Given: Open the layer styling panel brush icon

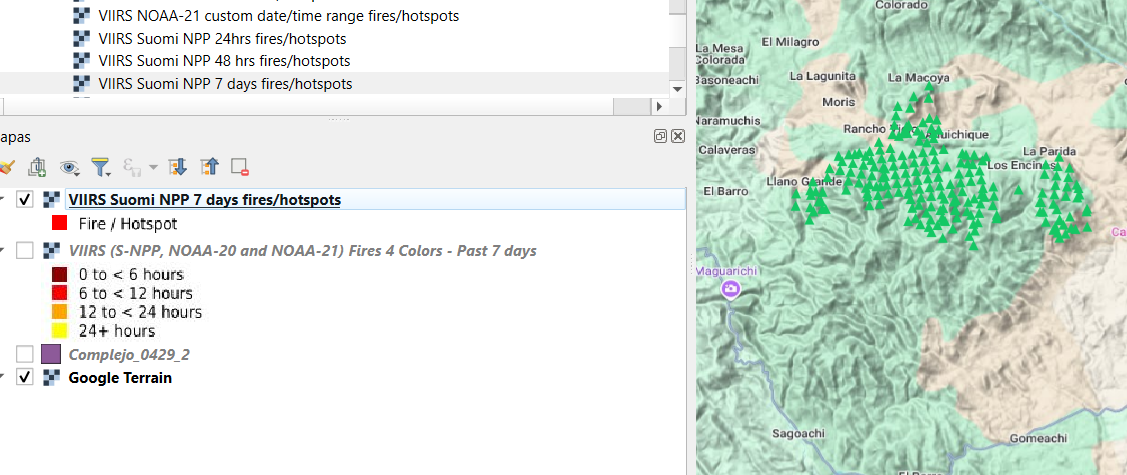Looking at the screenshot, I should [6, 167].
